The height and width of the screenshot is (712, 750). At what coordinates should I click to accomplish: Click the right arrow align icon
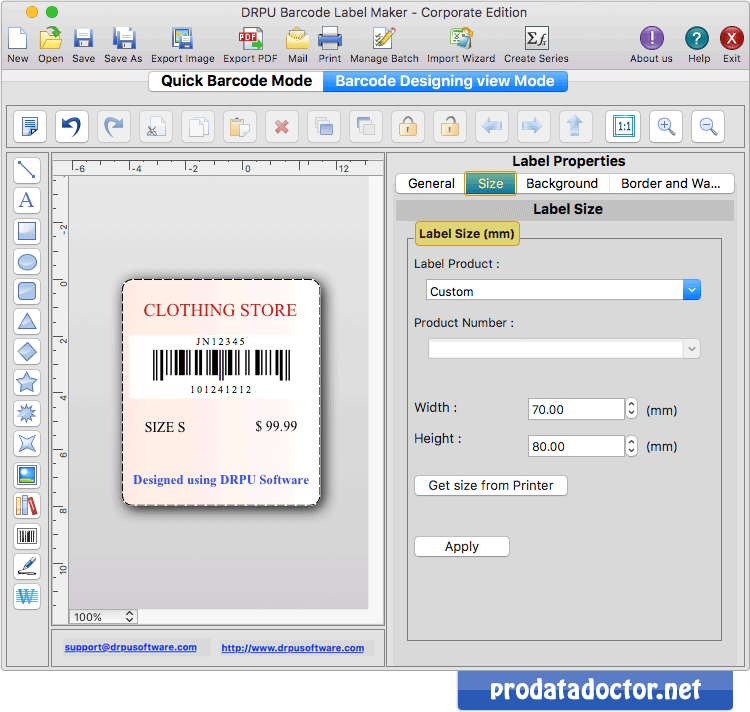click(533, 127)
